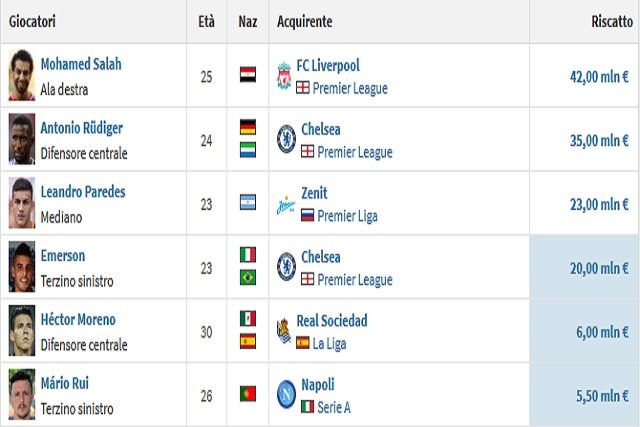640x427 pixels.
Task: Open Mohamed Salah's player profile link
Action: coord(81,64)
